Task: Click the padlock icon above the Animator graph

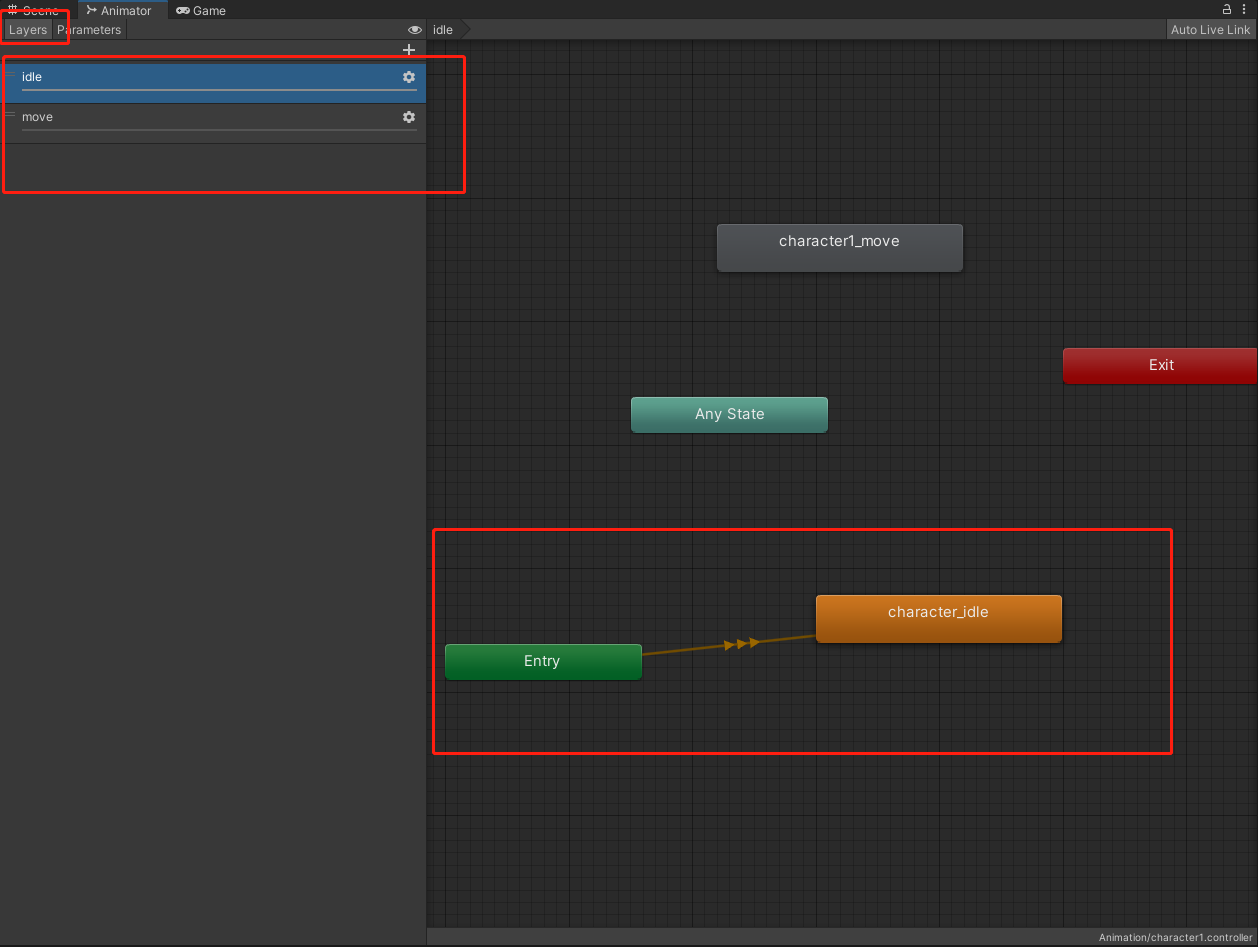Action: (x=1226, y=9)
